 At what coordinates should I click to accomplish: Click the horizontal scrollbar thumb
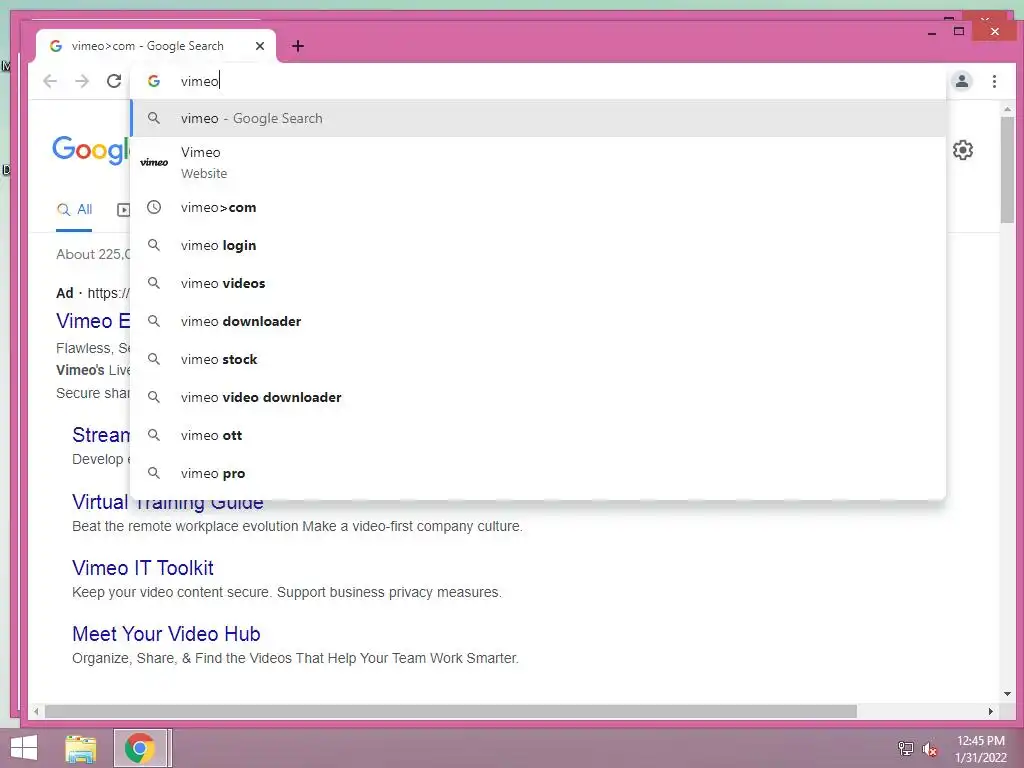point(451,711)
